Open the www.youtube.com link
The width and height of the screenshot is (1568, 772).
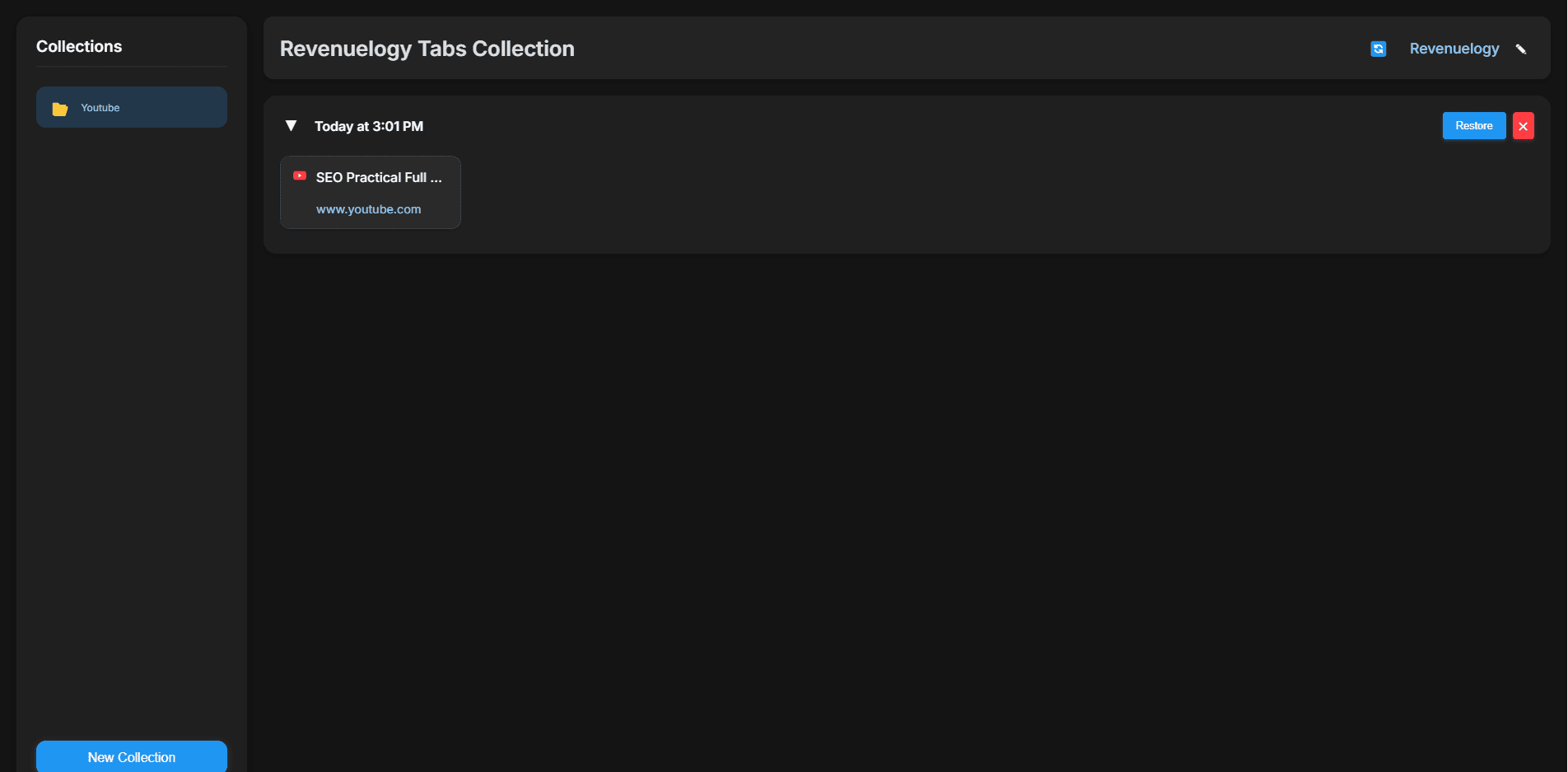point(368,209)
